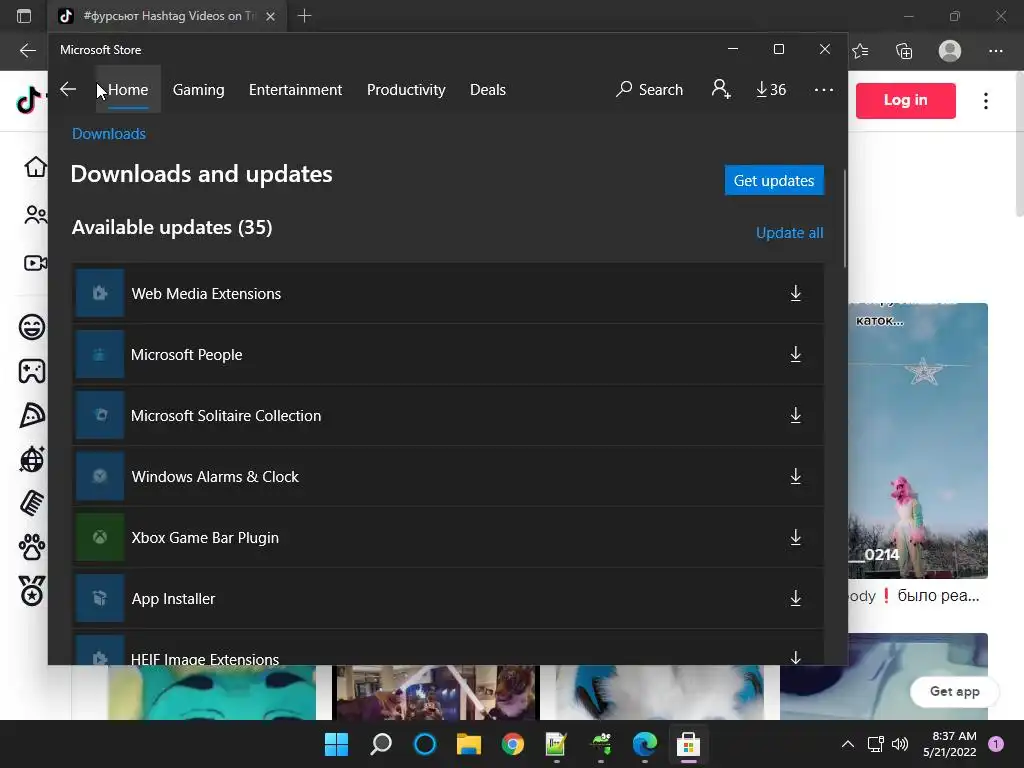Screen dimensions: 1024x768
Task: Open TikTok more options menu
Action: [985, 101]
